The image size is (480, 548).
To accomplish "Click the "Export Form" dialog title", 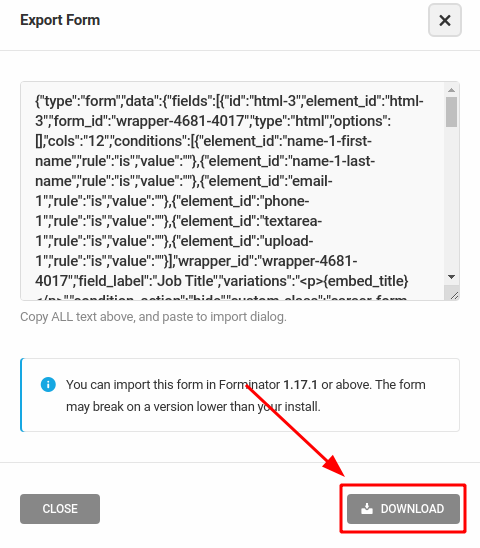I will click(x=60, y=20).
